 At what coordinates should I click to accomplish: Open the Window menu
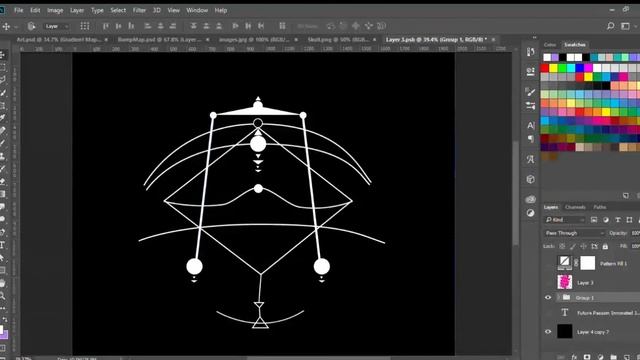[197, 10]
